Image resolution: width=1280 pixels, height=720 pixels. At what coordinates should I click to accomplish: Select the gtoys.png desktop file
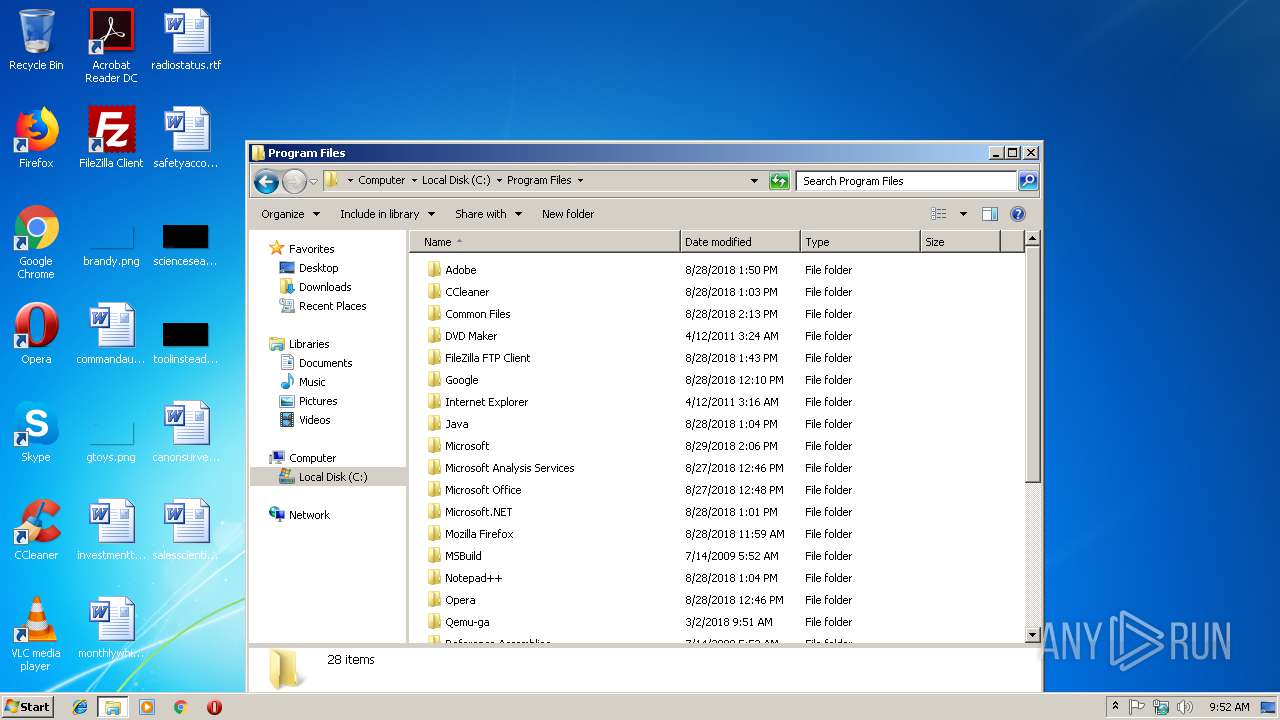pyautogui.click(x=111, y=441)
